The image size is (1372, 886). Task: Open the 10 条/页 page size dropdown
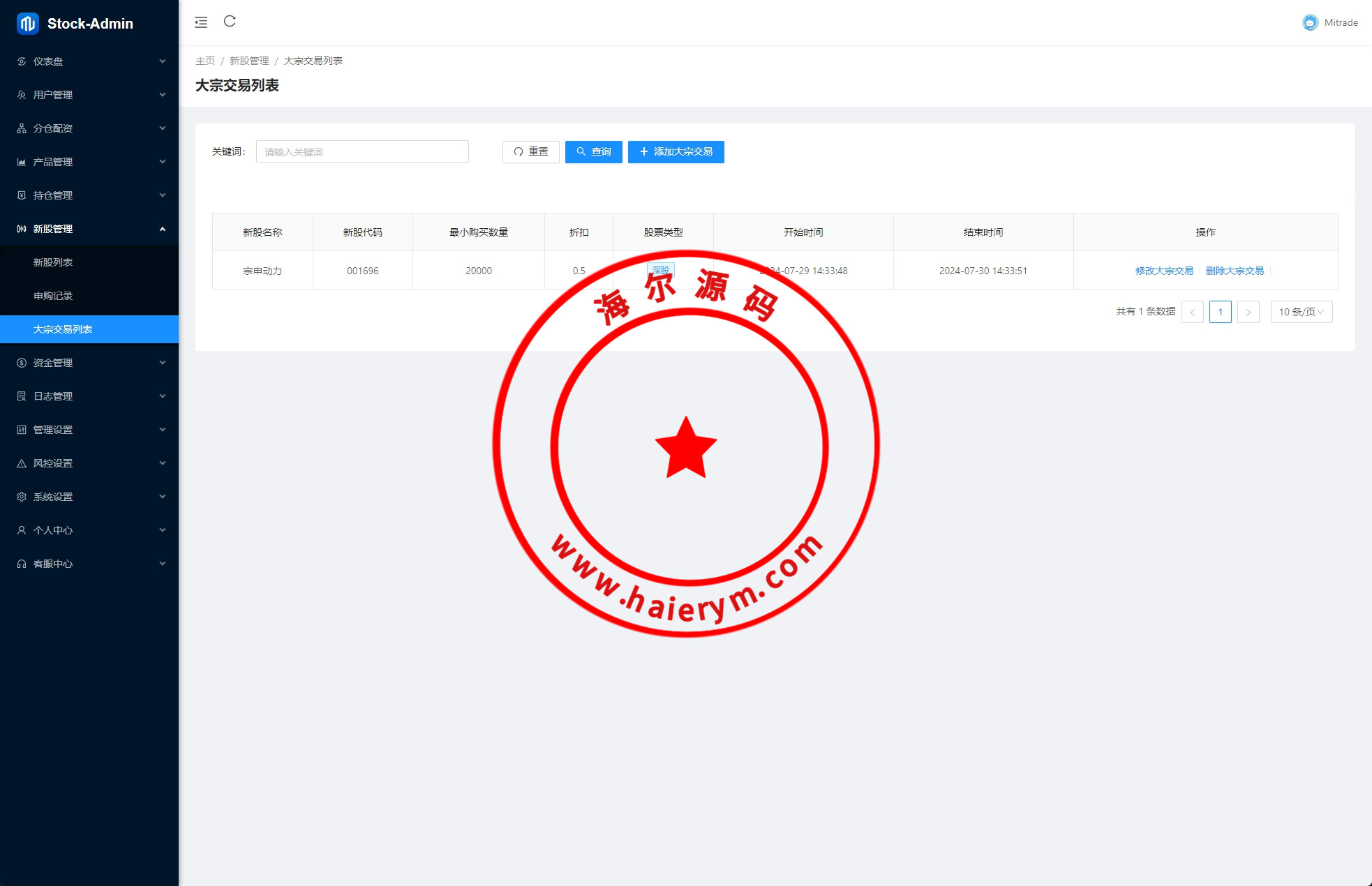pos(1301,312)
